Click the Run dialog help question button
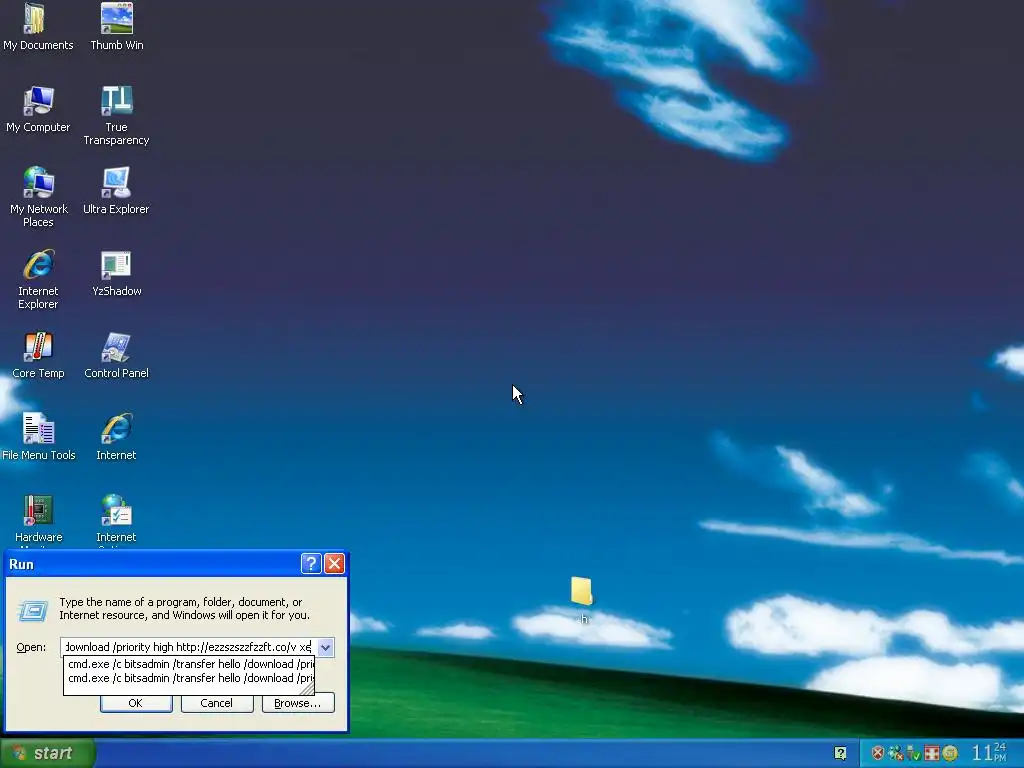This screenshot has width=1024, height=768. point(311,563)
